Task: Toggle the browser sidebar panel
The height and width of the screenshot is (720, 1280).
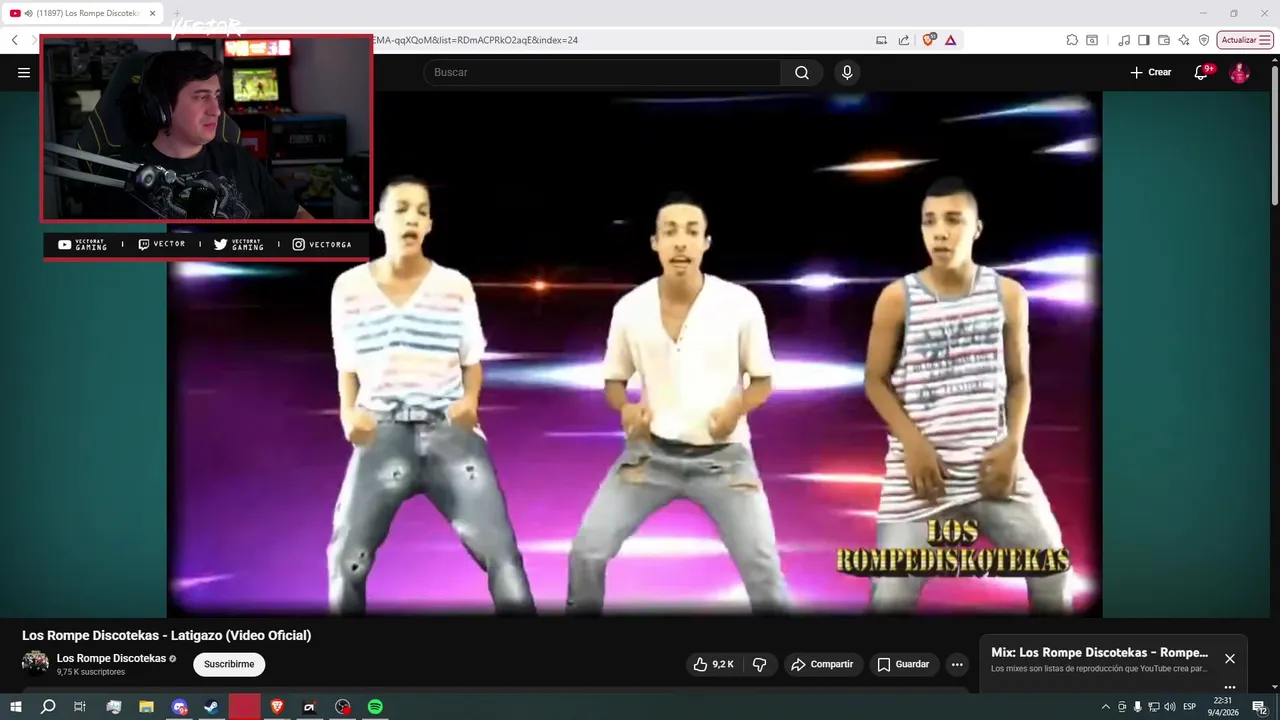Action: 1144,40
